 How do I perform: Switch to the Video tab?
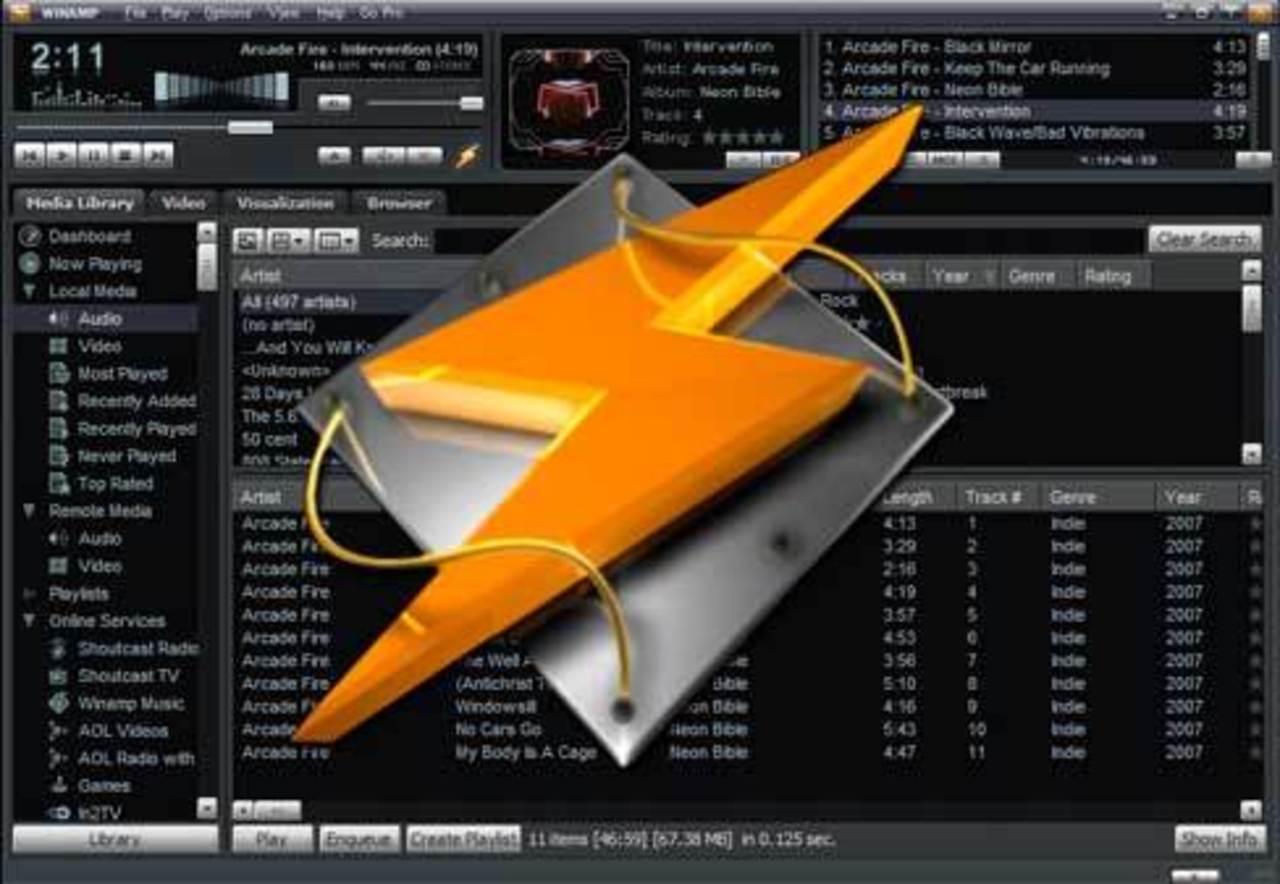point(184,203)
